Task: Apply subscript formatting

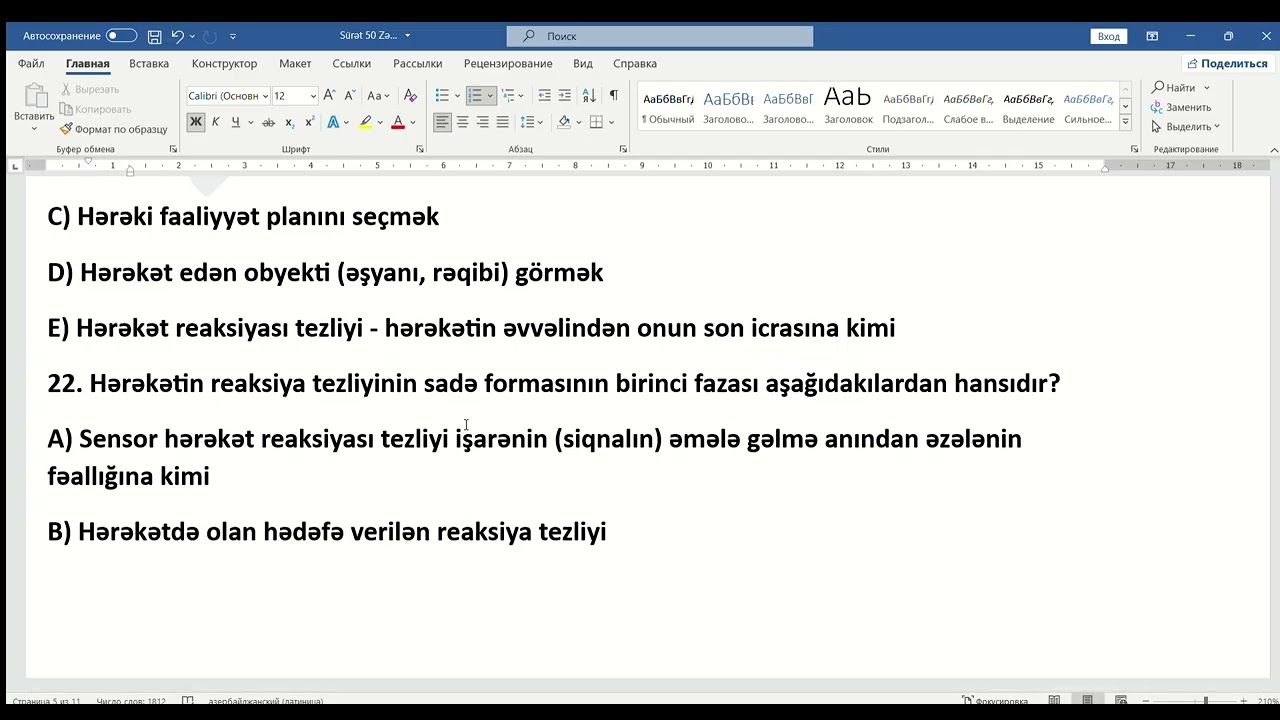Action: tap(289, 122)
